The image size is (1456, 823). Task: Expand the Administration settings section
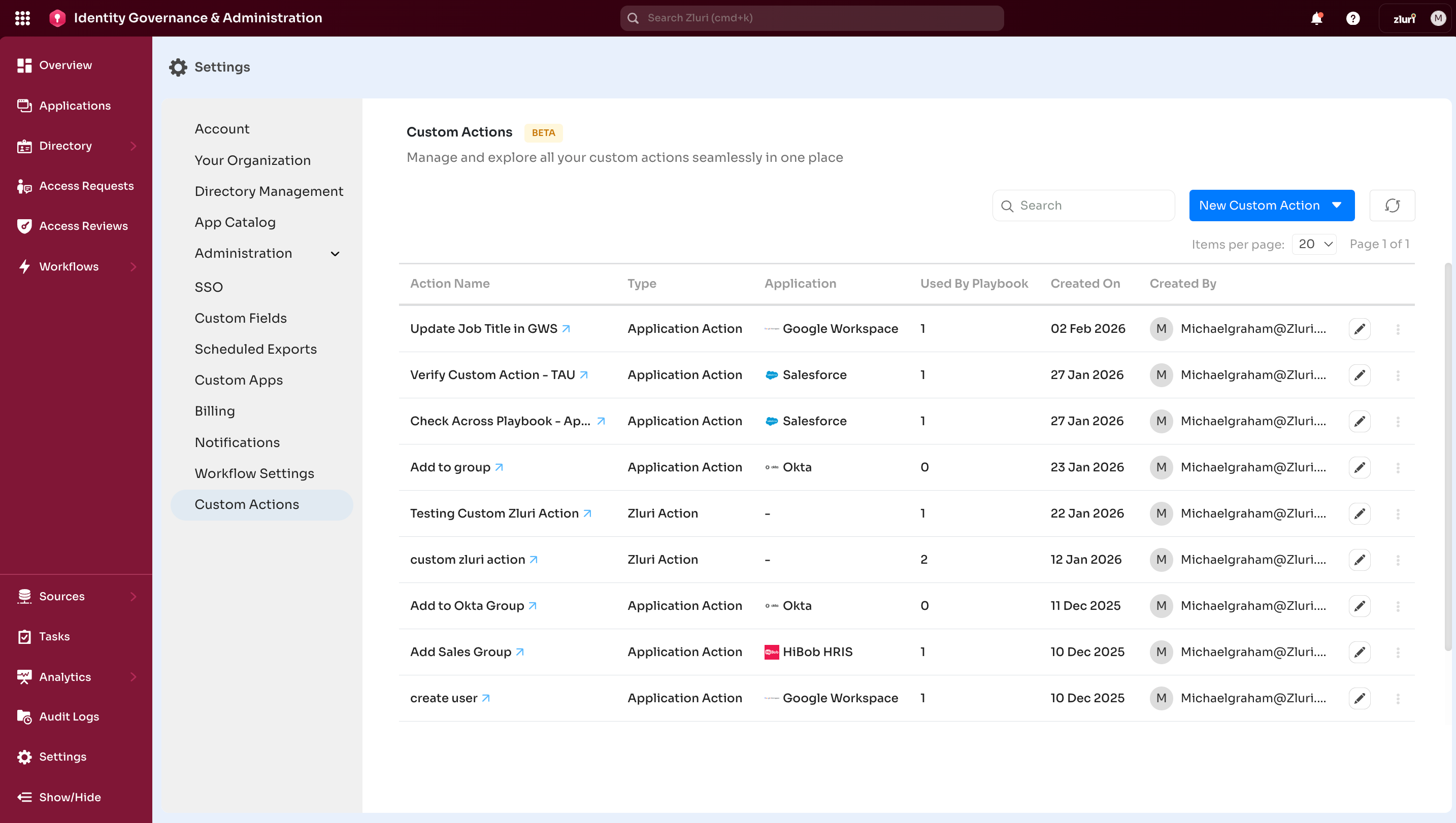pyautogui.click(x=335, y=253)
